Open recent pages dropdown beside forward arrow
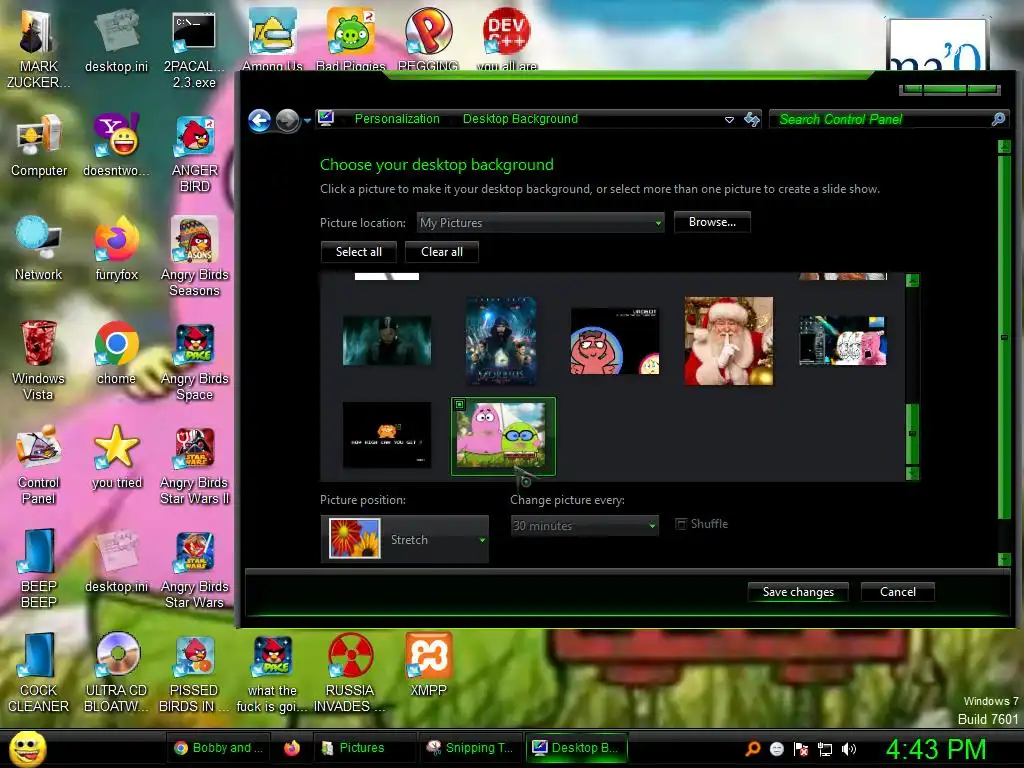The image size is (1024, 768). 307,120
